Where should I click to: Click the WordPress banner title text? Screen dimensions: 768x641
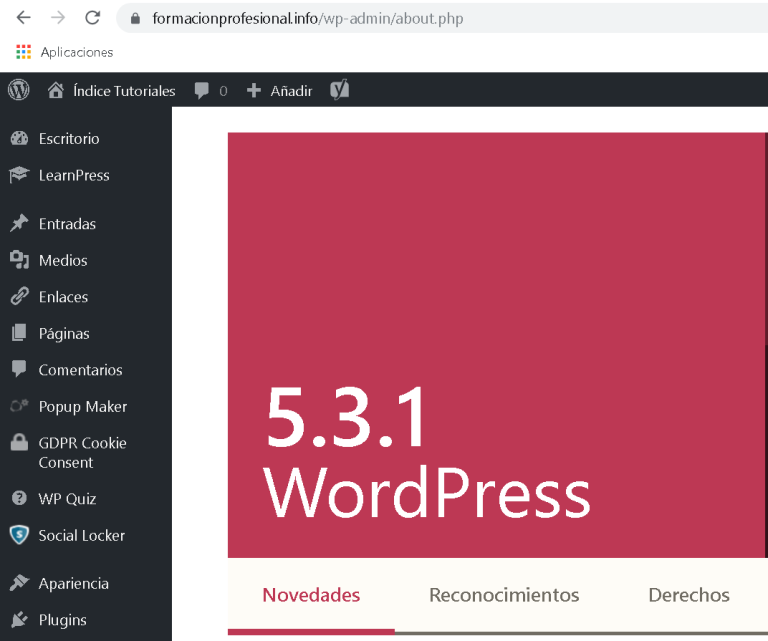pyautogui.click(x=427, y=493)
